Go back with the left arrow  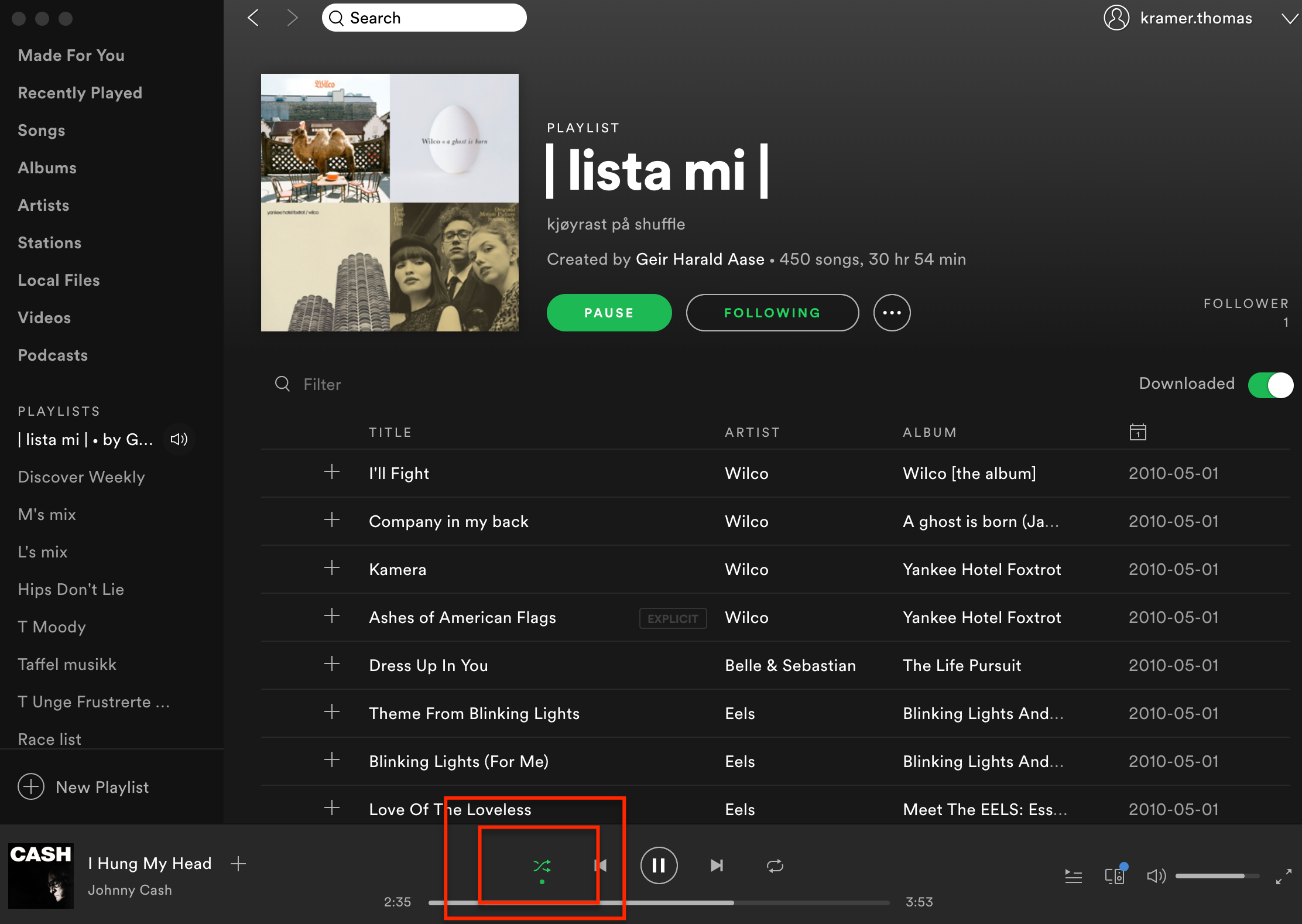pyautogui.click(x=253, y=18)
